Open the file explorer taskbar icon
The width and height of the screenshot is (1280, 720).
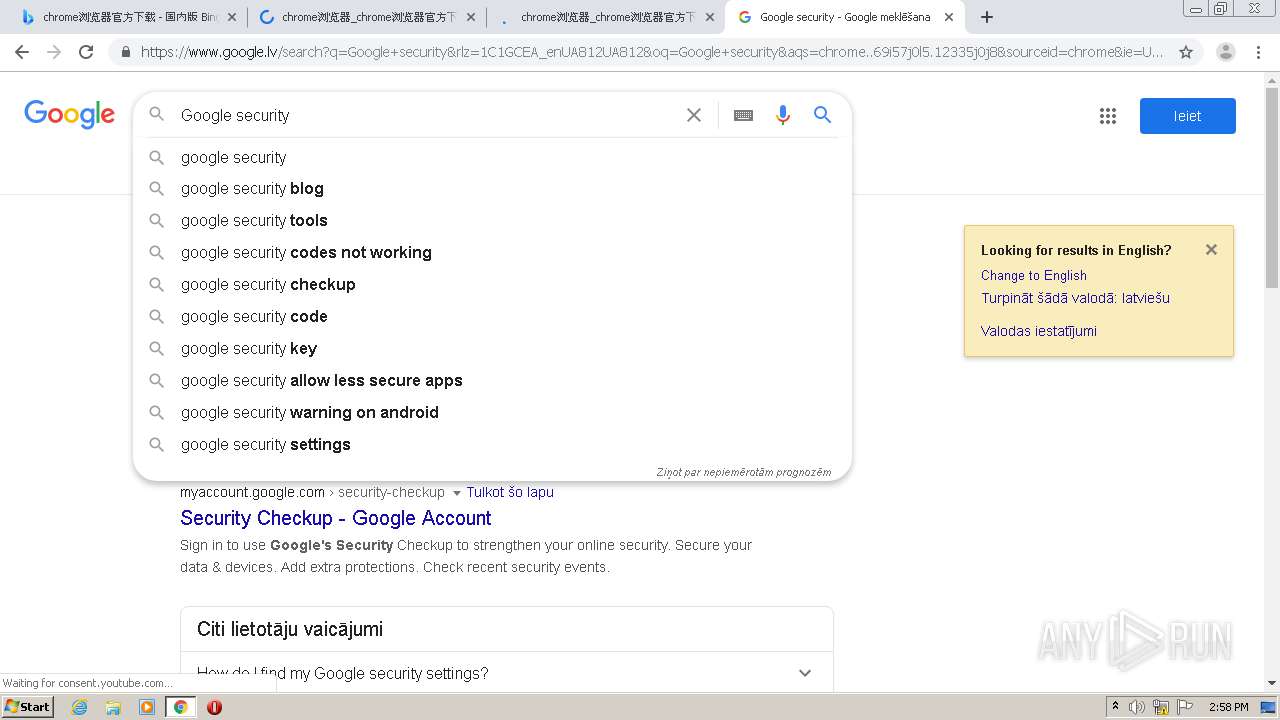tap(113, 707)
